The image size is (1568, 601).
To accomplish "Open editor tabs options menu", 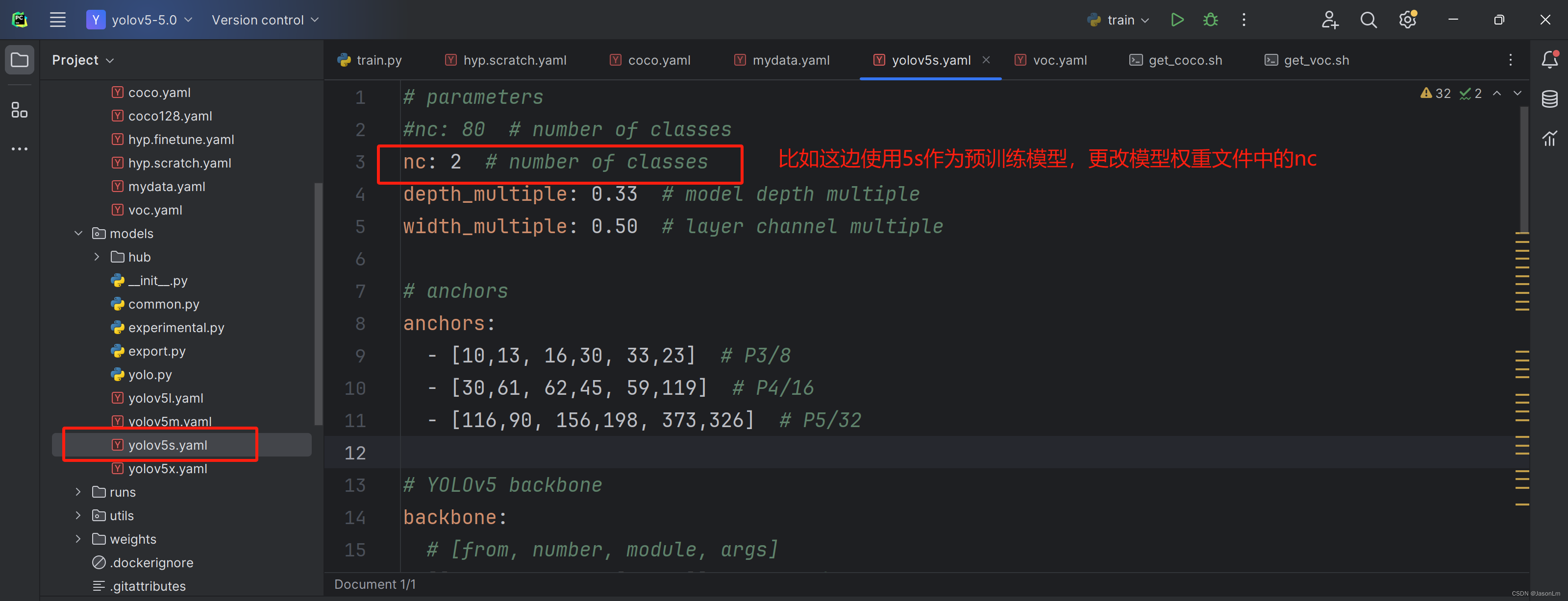I will click(1510, 60).
